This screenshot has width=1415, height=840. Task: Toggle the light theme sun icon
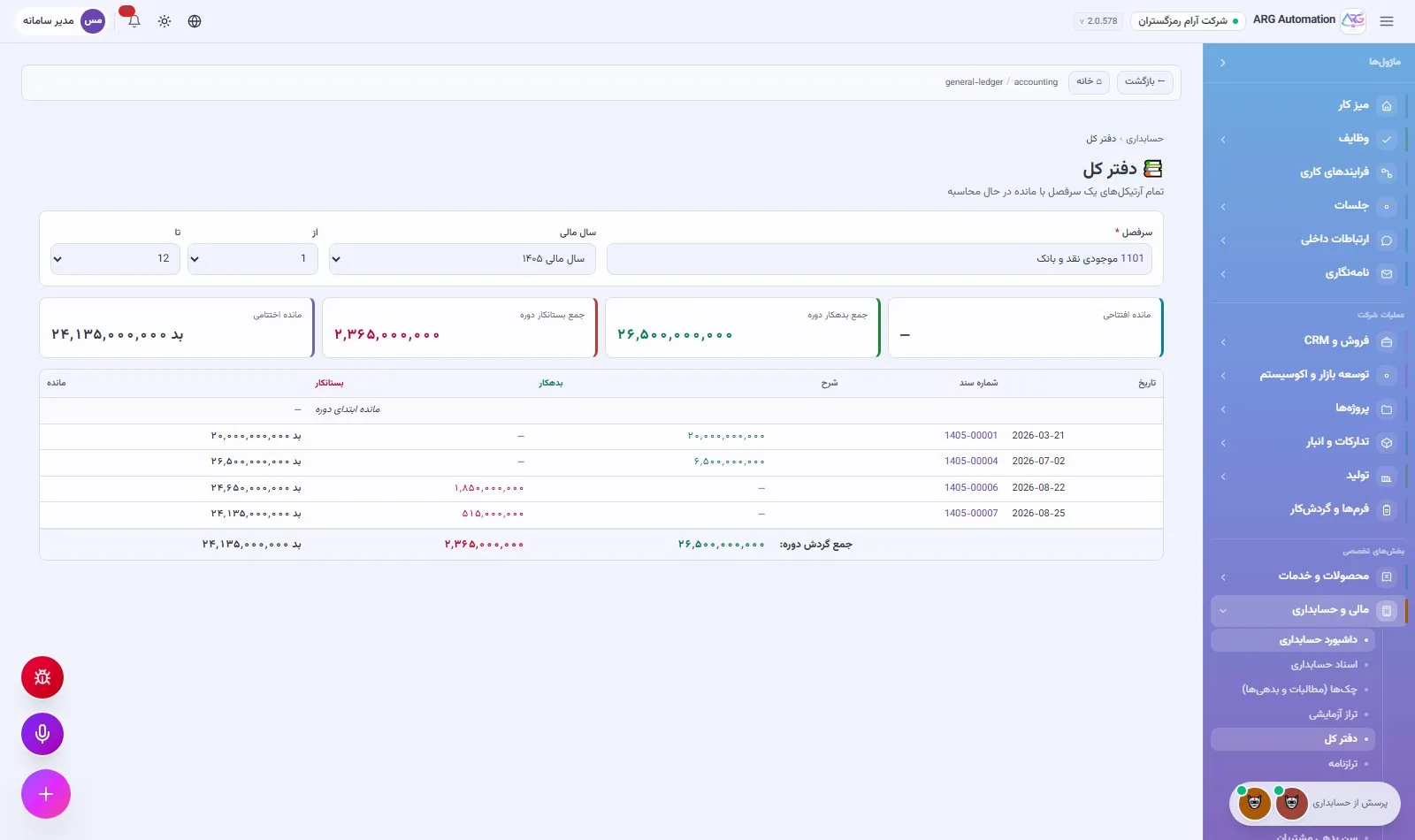point(164,21)
